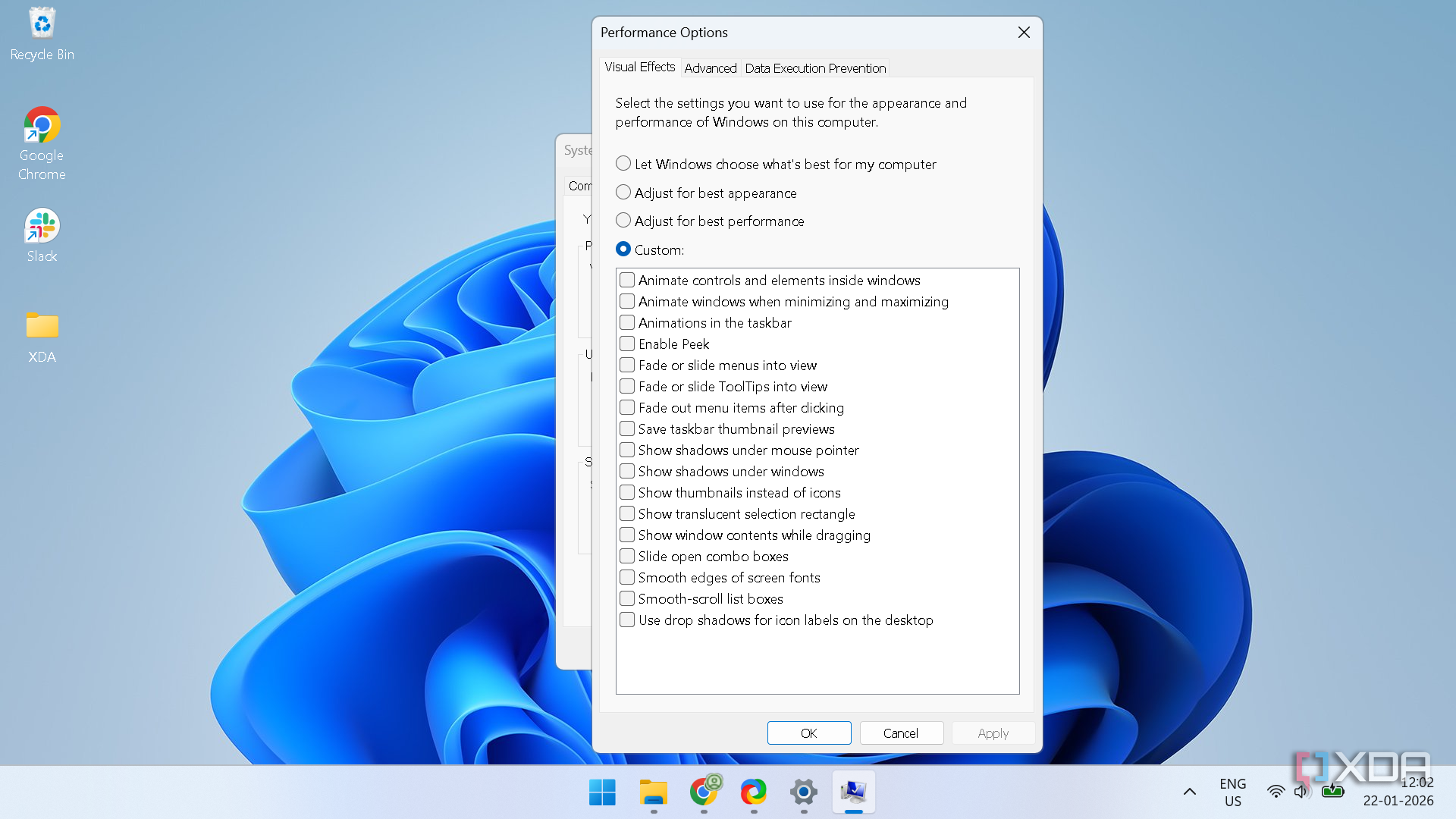Switch to the Advanced tab
This screenshot has width=1456, height=819.
(711, 68)
